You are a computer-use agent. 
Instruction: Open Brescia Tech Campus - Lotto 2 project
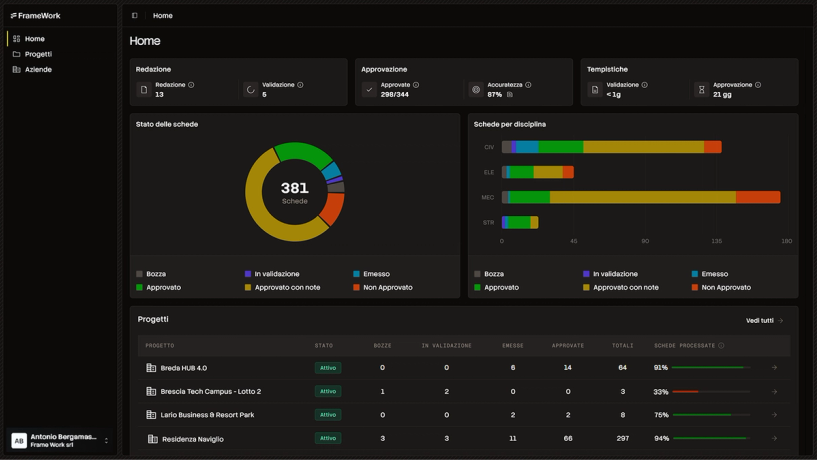coord(211,391)
